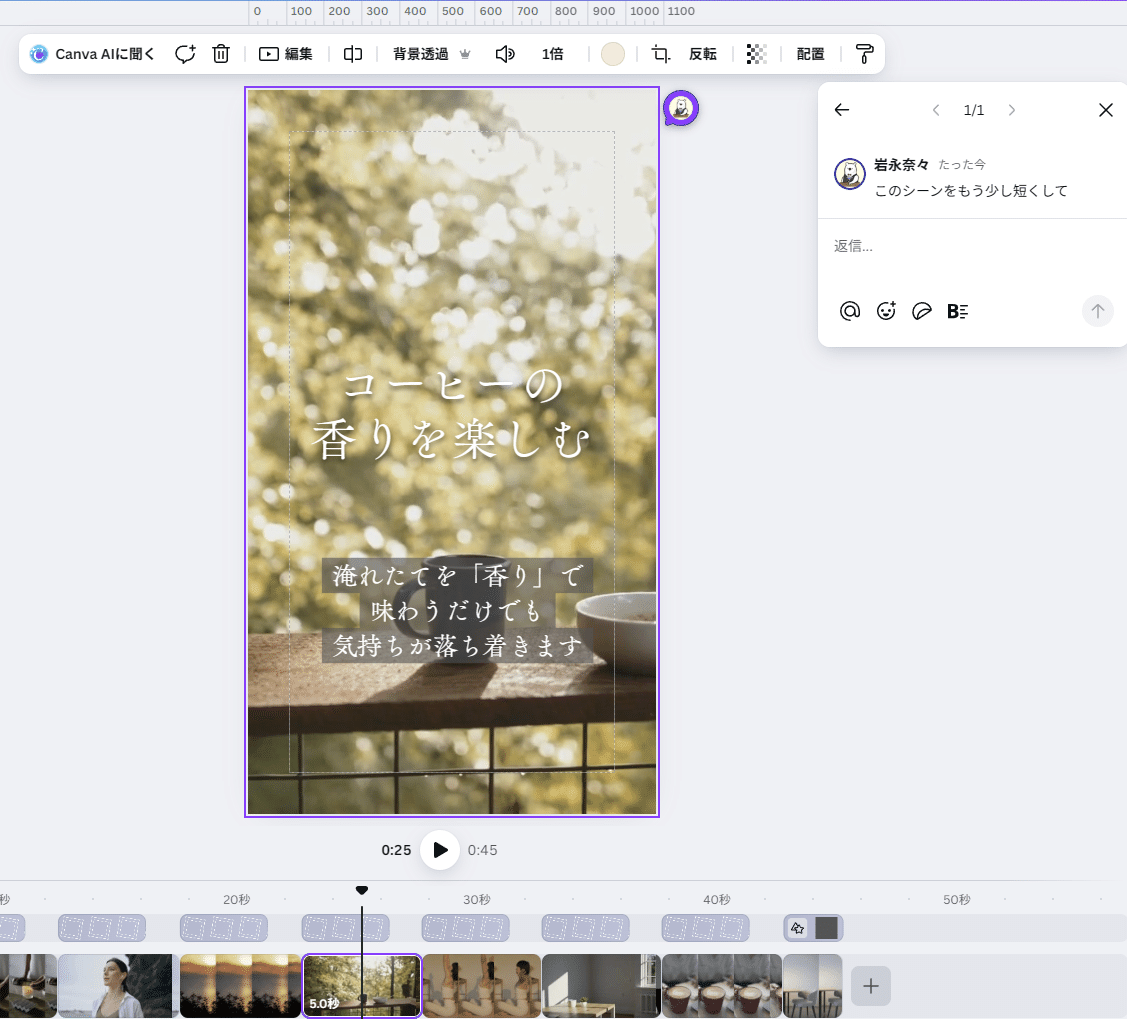
Task: Expand the 編集 video edit menu
Action: point(286,54)
